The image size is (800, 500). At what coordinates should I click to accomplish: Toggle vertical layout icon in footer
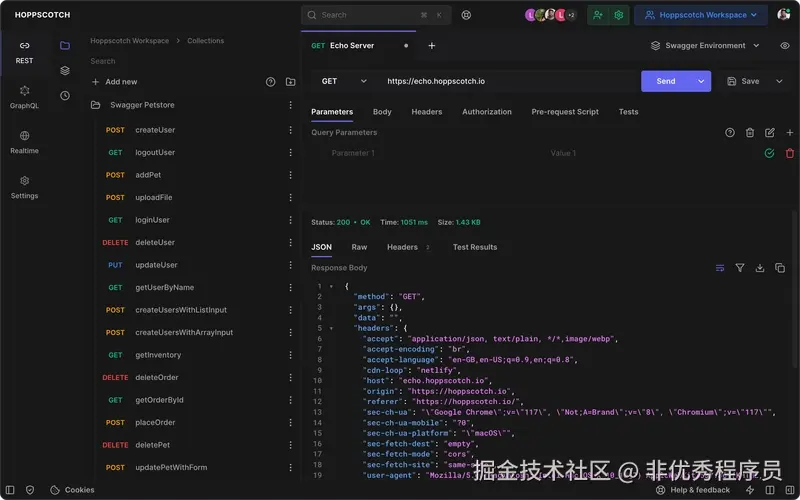770,490
